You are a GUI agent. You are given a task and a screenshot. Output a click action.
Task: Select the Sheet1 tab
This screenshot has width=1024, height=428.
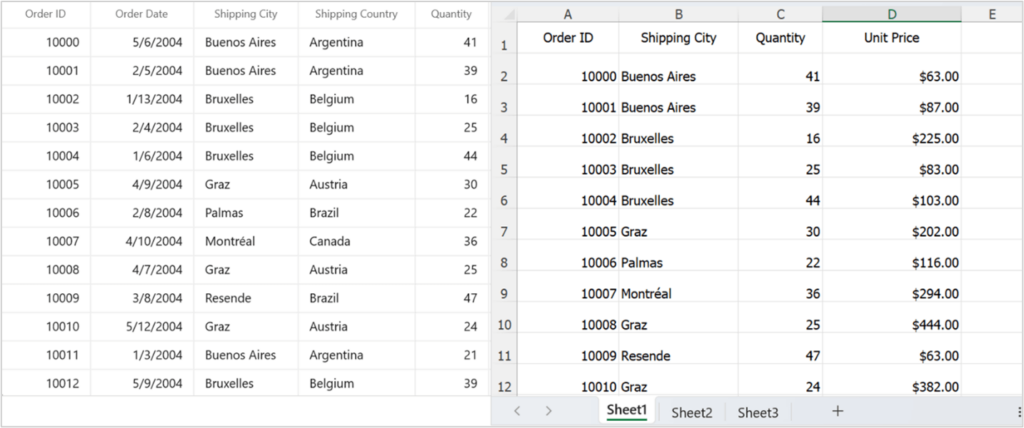[627, 411]
